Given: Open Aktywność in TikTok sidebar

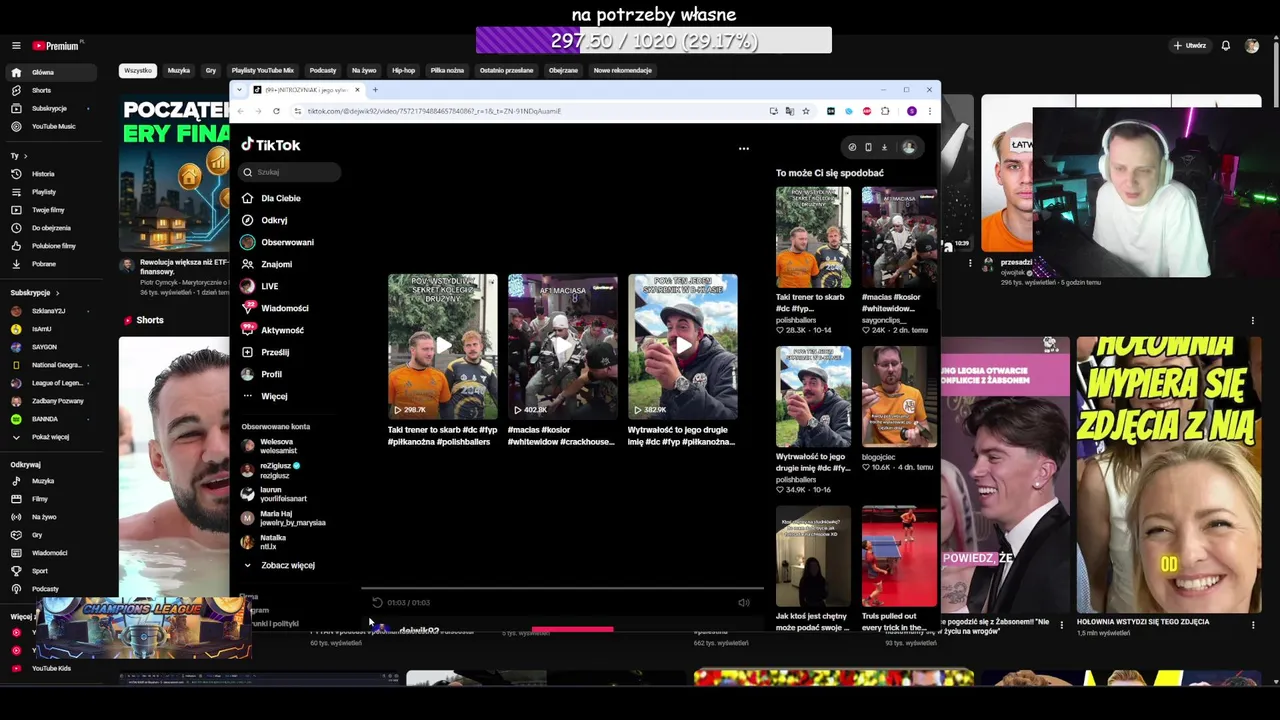Looking at the screenshot, I should [282, 330].
